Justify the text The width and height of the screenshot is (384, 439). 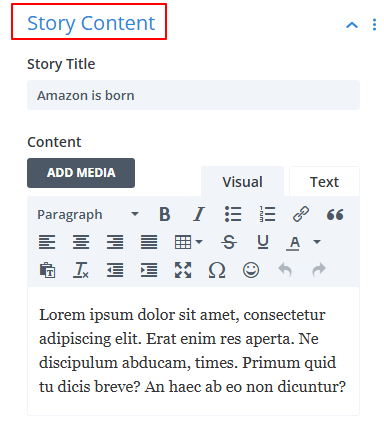(x=149, y=242)
